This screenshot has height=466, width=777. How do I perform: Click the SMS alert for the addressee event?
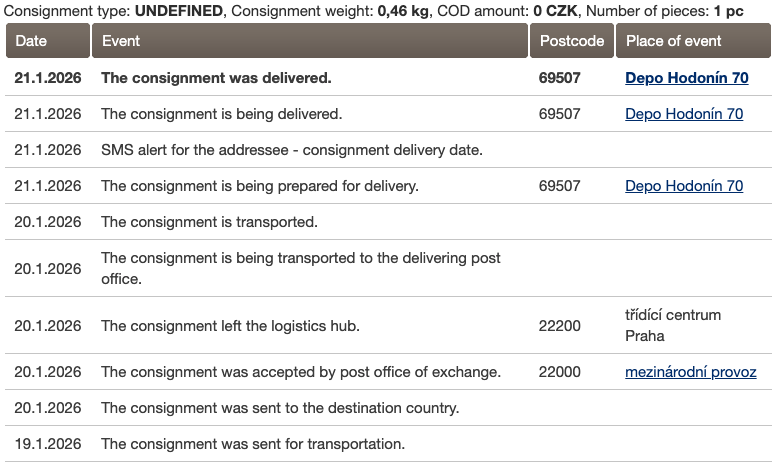(292, 150)
